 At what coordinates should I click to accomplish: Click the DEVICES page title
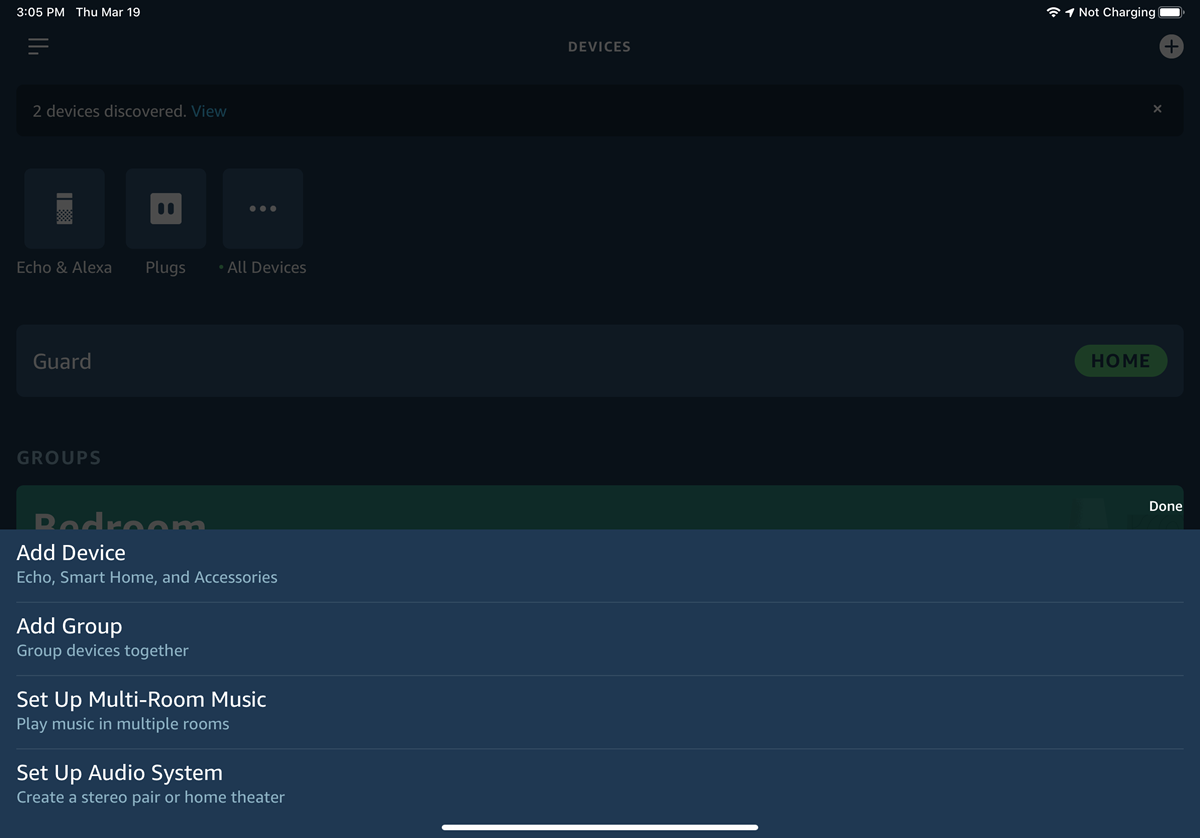[599, 47]
